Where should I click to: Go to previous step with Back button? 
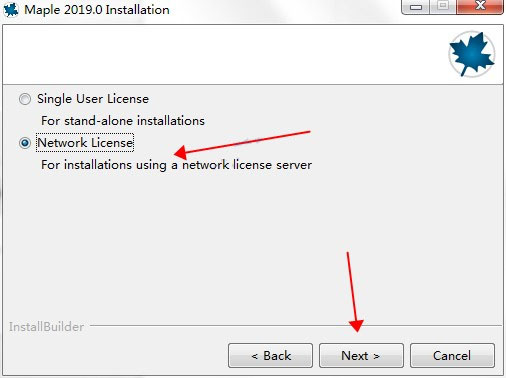270,356
